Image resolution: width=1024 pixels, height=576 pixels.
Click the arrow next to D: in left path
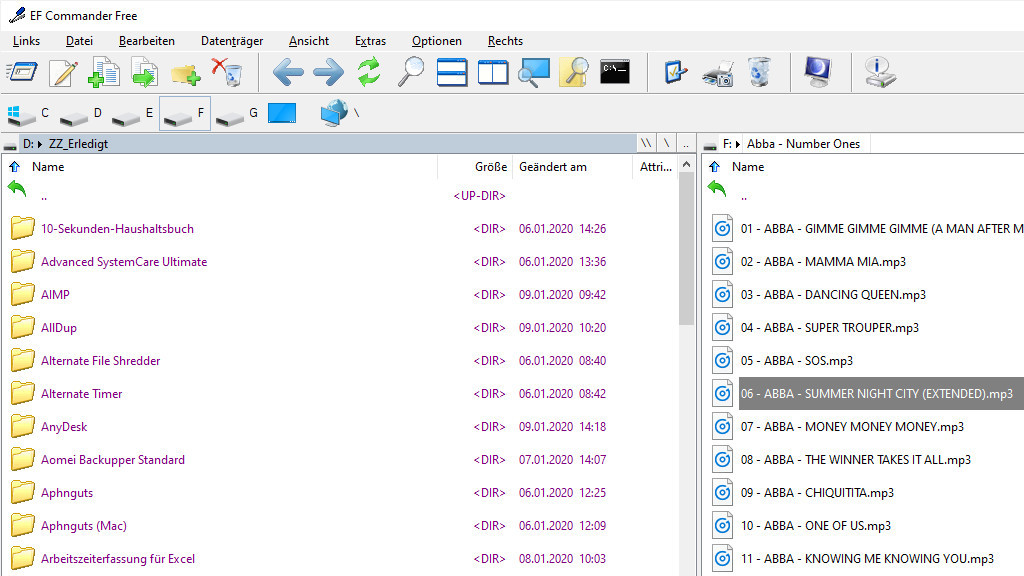(x=41, y=144)
